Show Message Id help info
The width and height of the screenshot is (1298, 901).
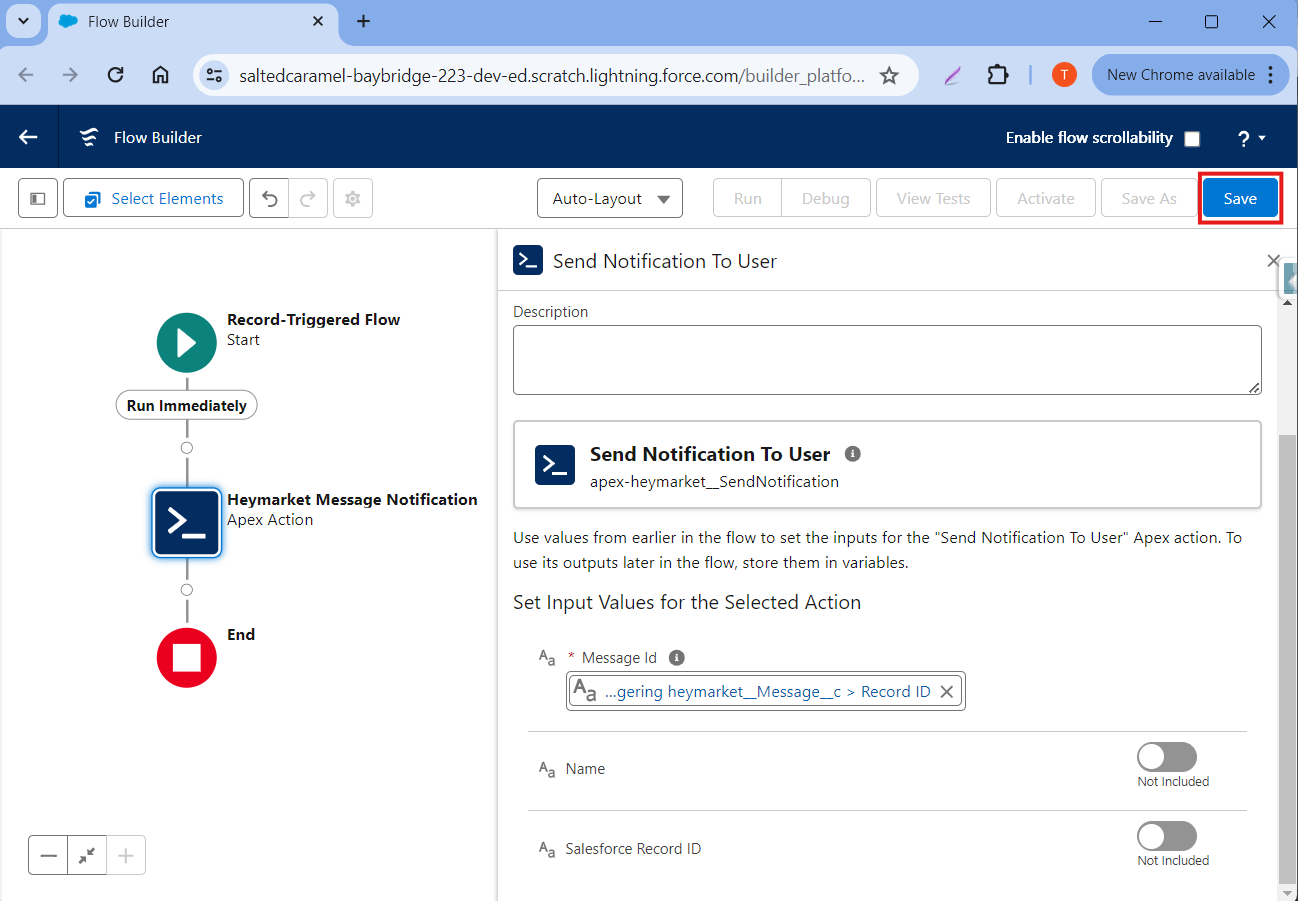tap(677, 657)
